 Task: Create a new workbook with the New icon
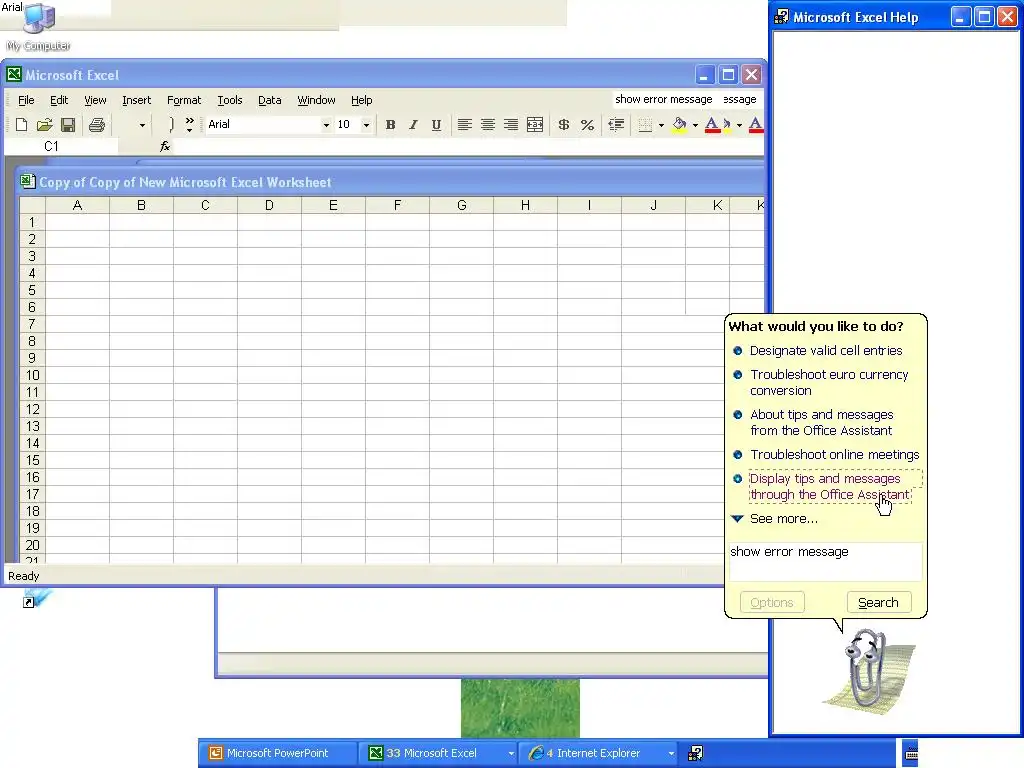coord(21,124)
